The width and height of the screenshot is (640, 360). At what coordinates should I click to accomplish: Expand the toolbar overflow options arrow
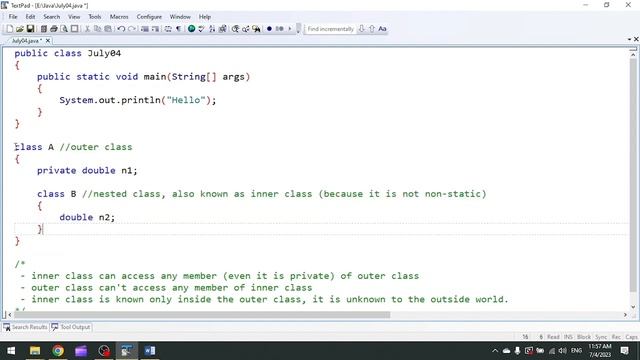pos(298,29)
